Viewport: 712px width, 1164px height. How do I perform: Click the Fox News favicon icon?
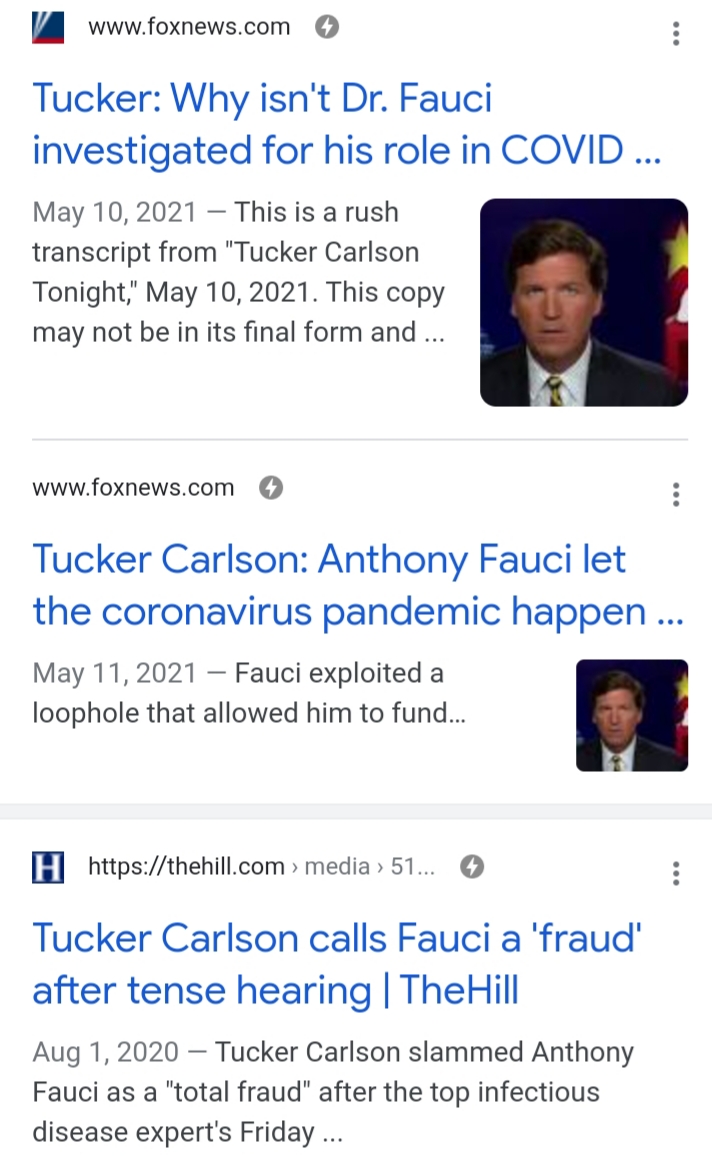[48, 28]
